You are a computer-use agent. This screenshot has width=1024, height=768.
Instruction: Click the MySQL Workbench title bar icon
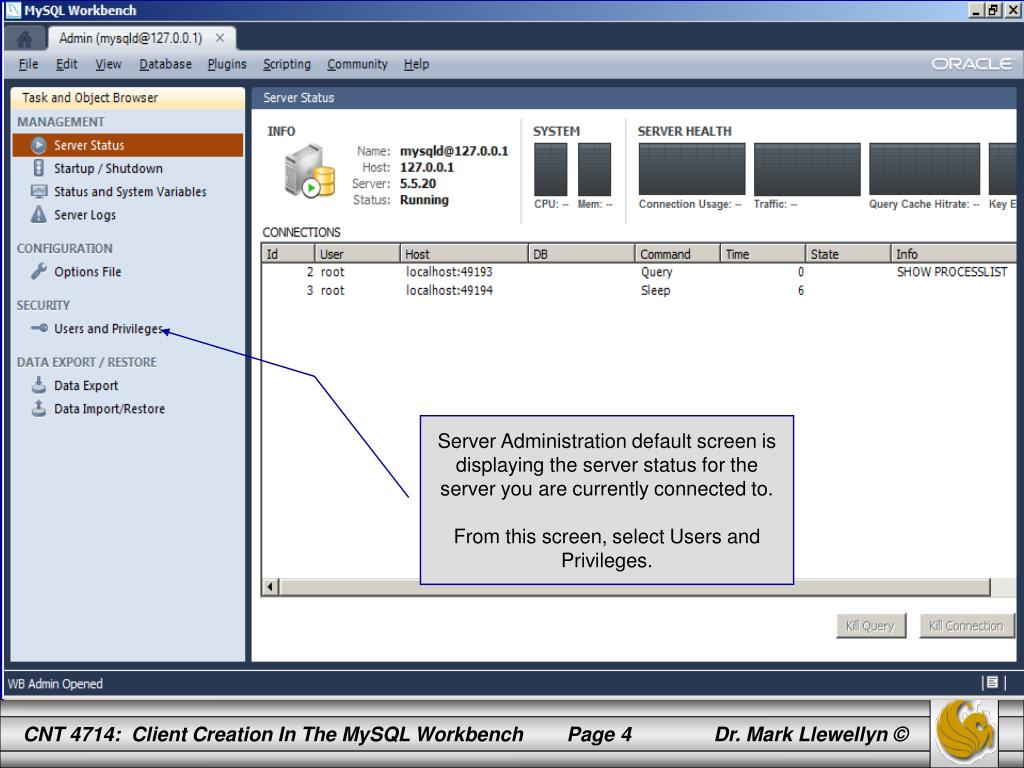13,10
